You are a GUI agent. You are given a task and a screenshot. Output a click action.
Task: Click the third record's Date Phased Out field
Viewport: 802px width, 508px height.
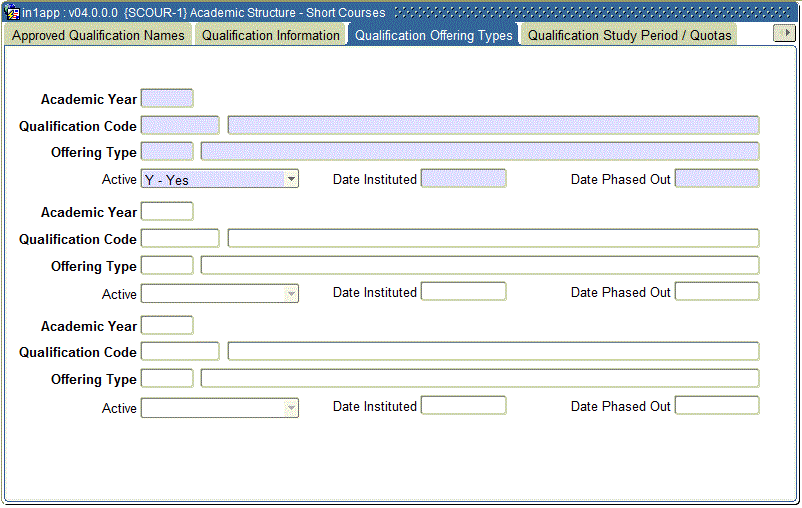tap(717, 406)
